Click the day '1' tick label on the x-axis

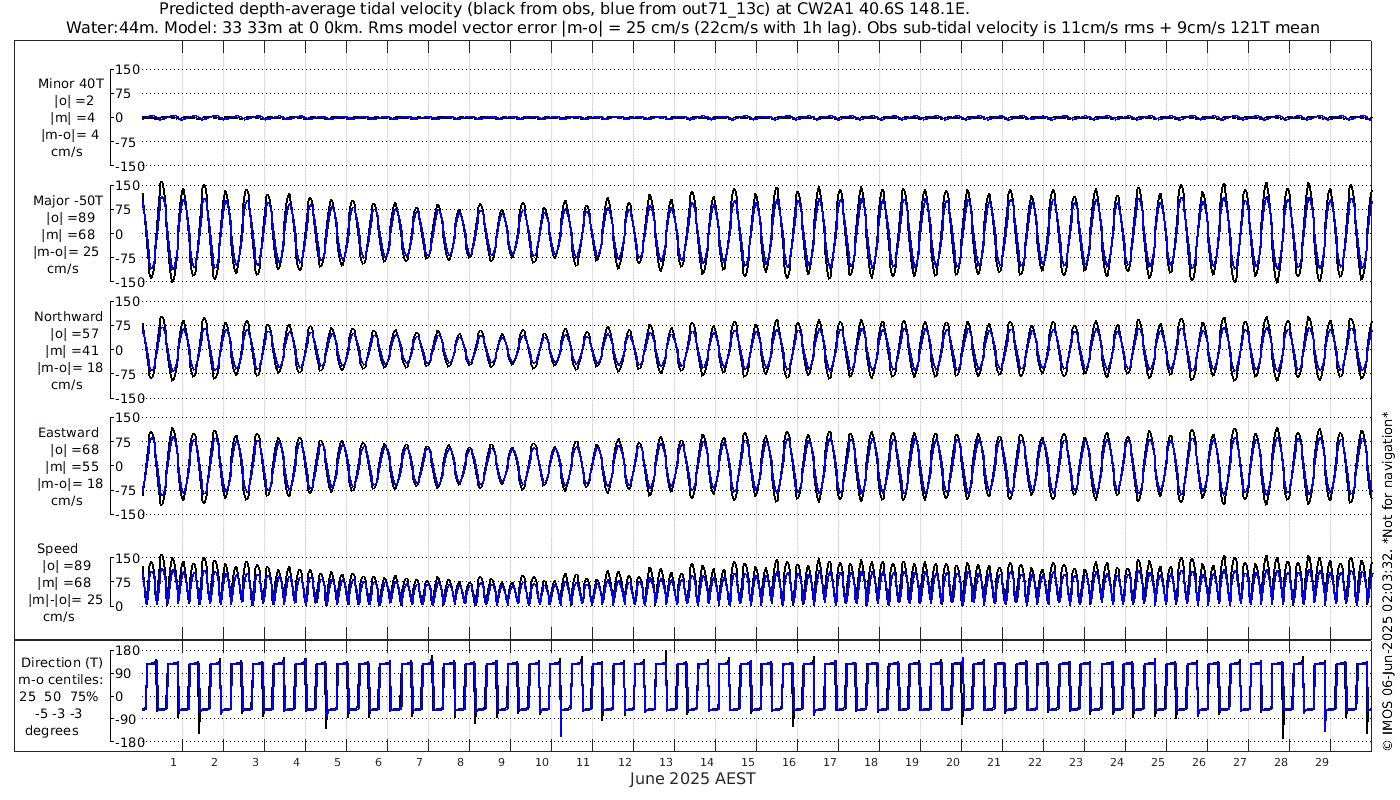point(174,762)
